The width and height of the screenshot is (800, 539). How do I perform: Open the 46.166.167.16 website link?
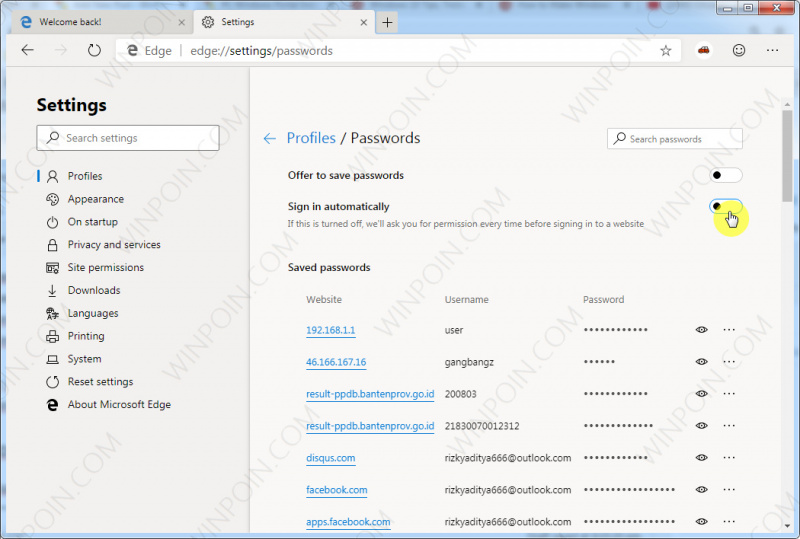336,362
